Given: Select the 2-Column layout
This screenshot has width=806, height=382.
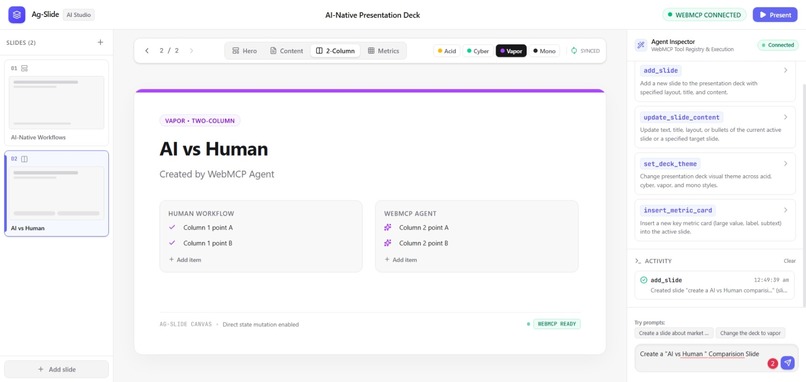Looking at the screenshot, I should click(335, 51).
